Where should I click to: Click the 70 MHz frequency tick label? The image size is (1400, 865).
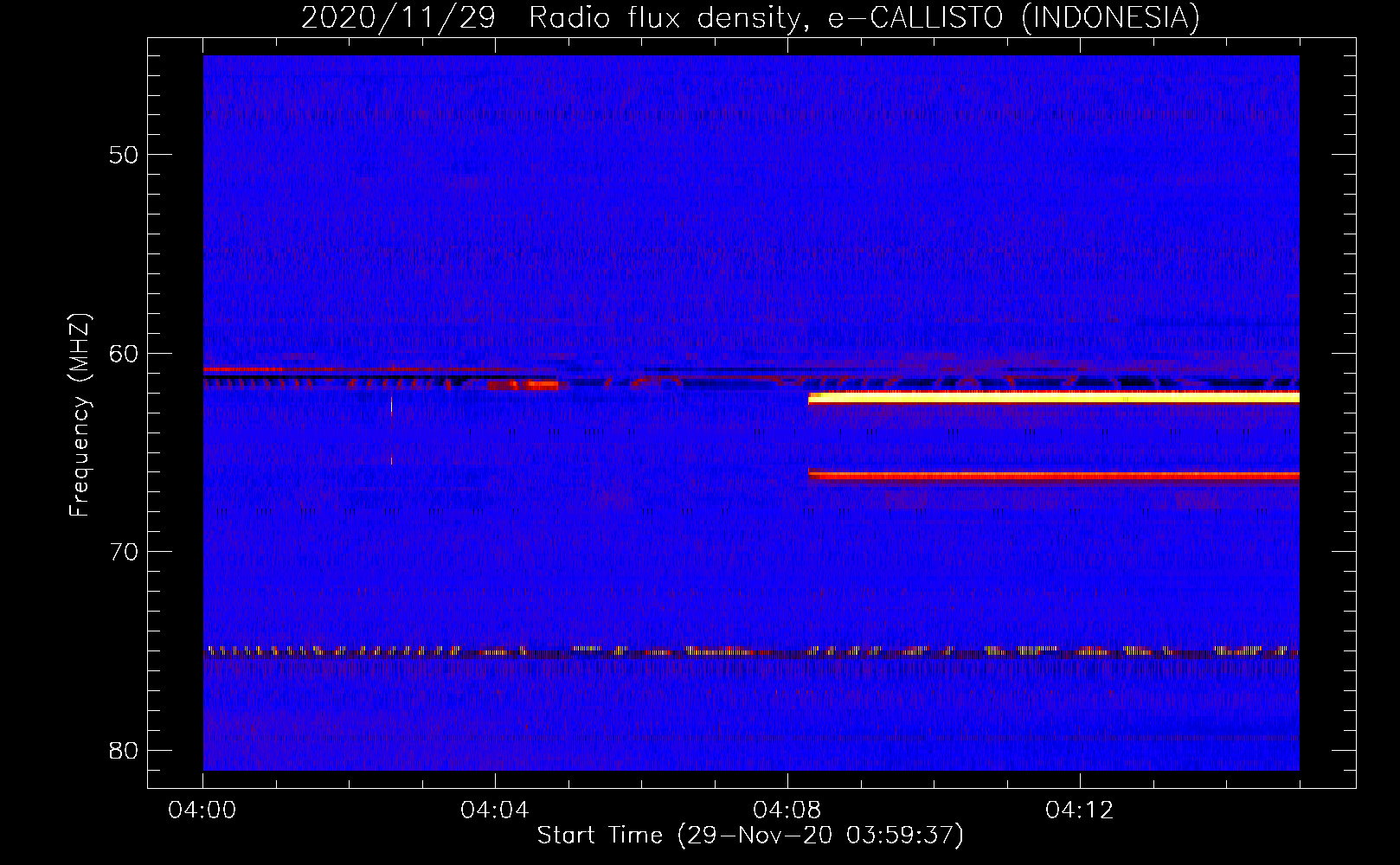coord(125,552)
